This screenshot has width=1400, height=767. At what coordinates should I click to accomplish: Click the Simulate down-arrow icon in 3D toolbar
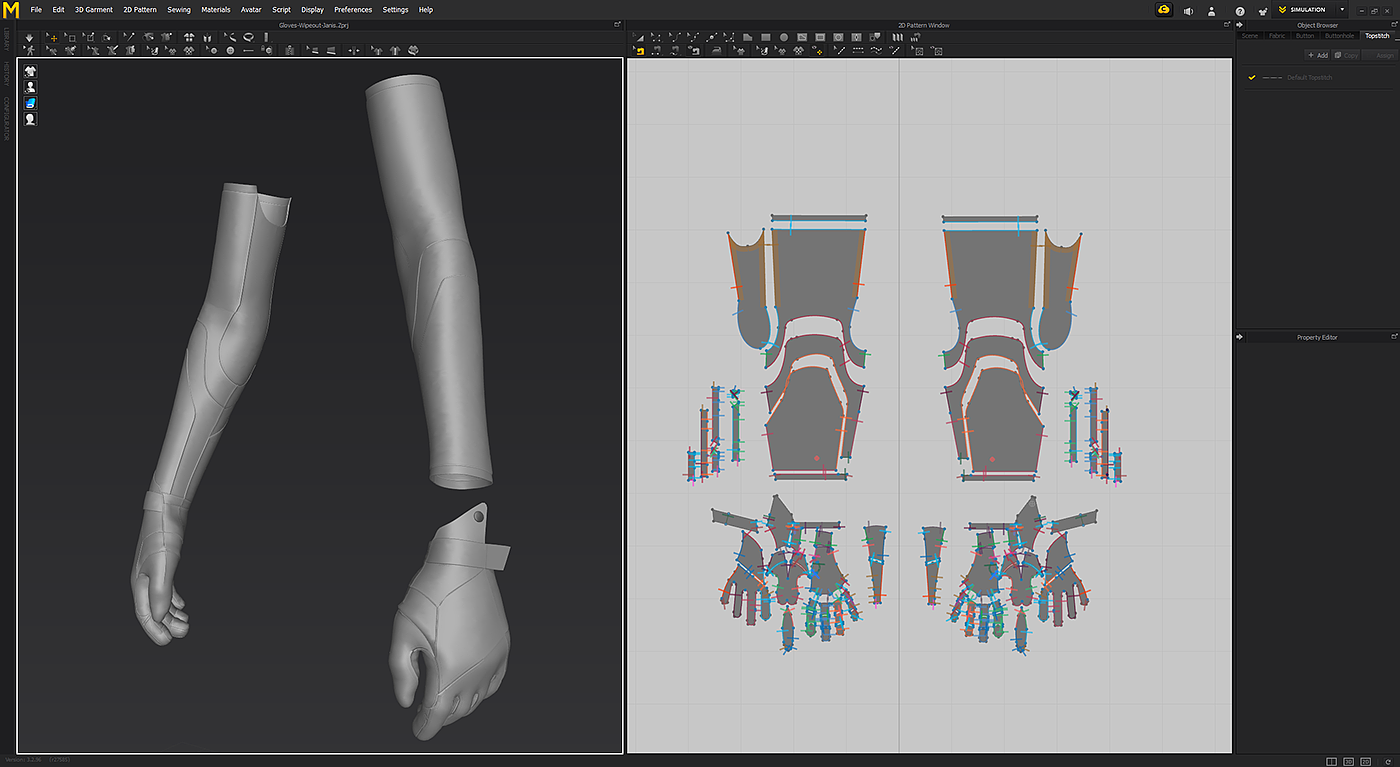(x=29, y=37)
